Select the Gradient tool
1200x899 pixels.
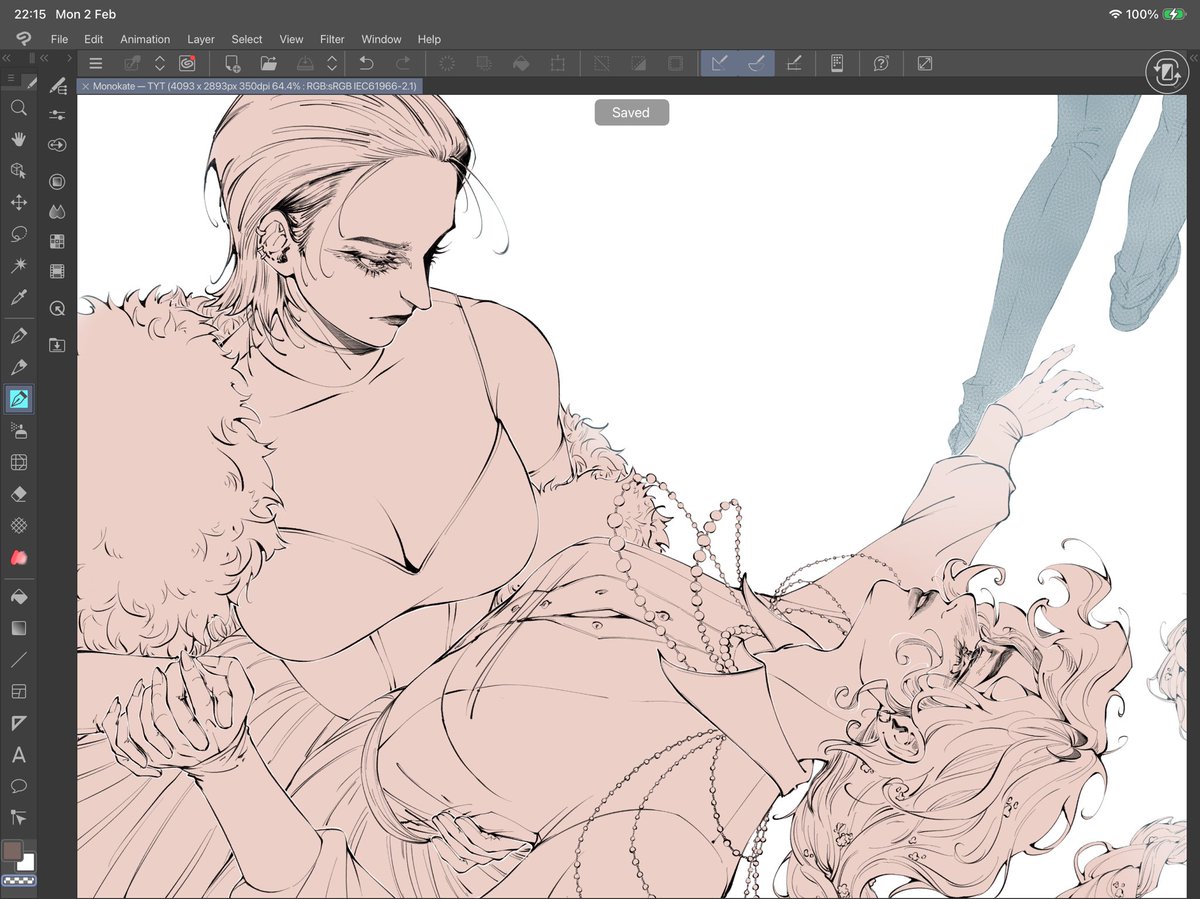(x=18, y=627)
